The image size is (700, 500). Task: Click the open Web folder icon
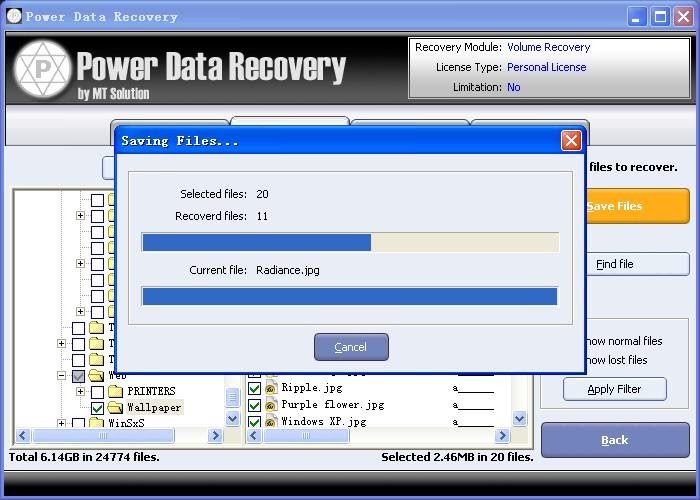point(96,376)
